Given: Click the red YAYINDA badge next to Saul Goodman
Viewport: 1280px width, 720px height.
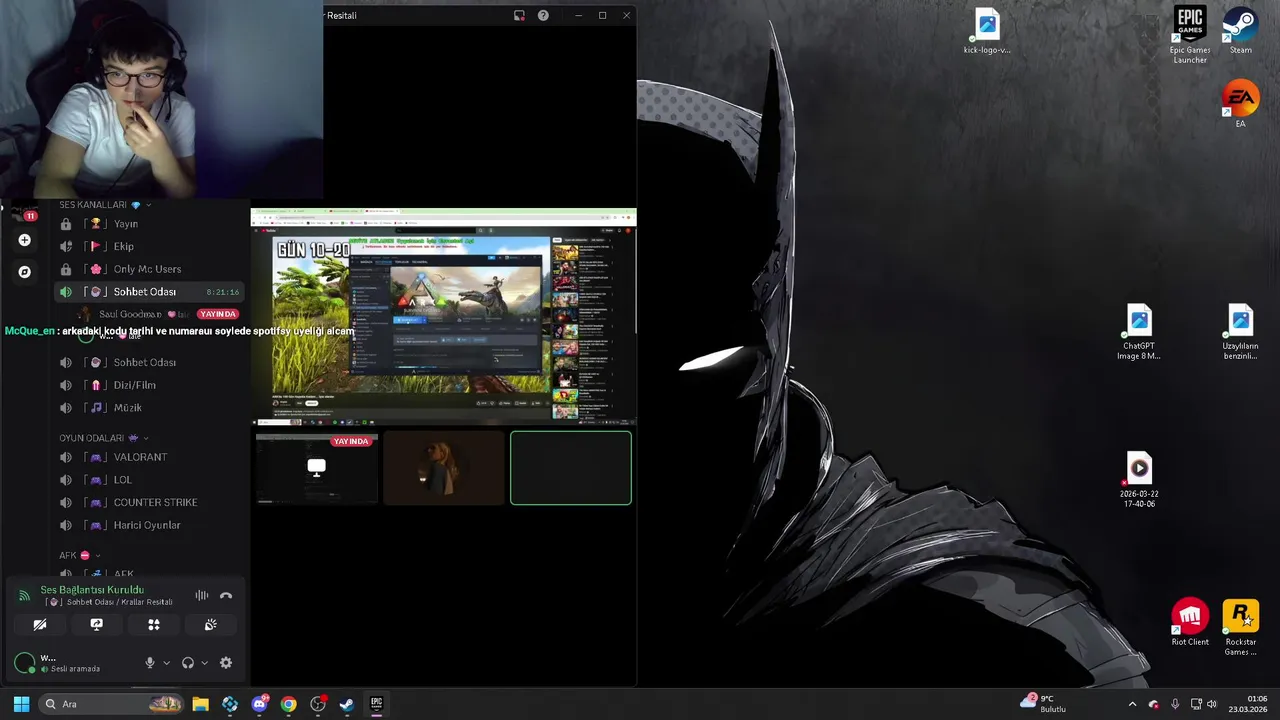Looking at the screenshot, I should [x=217, y=314].
